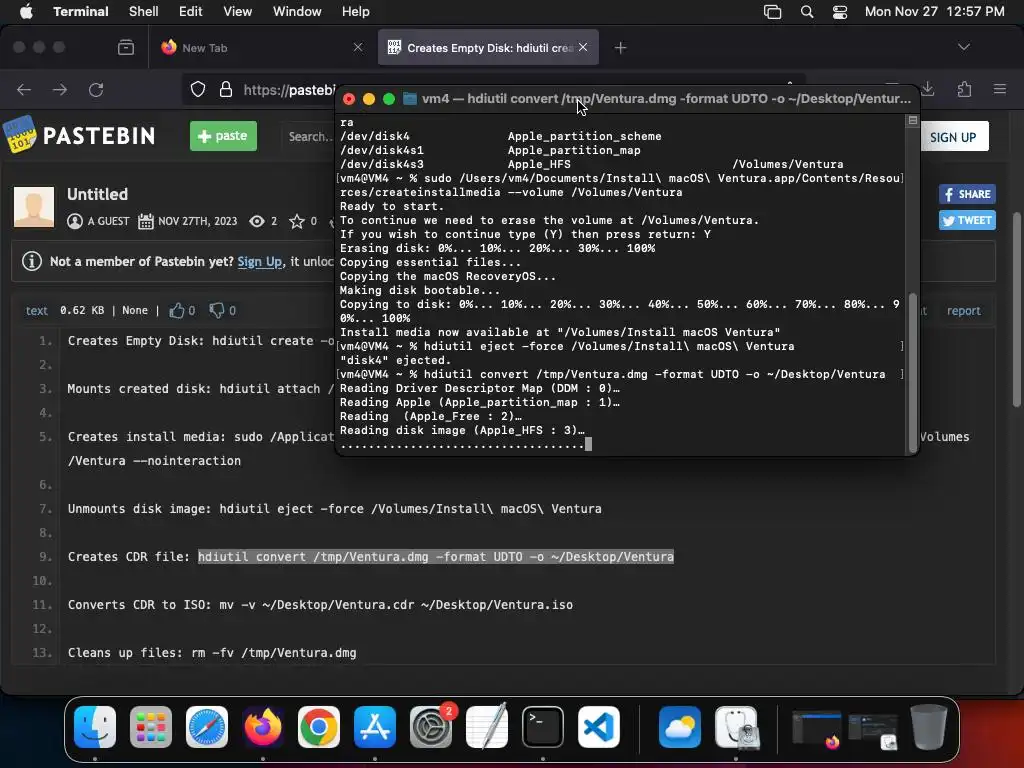The width and height of the screenshot is (1024, 768).
Task: Click the Firefox address bar URL
Action: pos(289,90)
